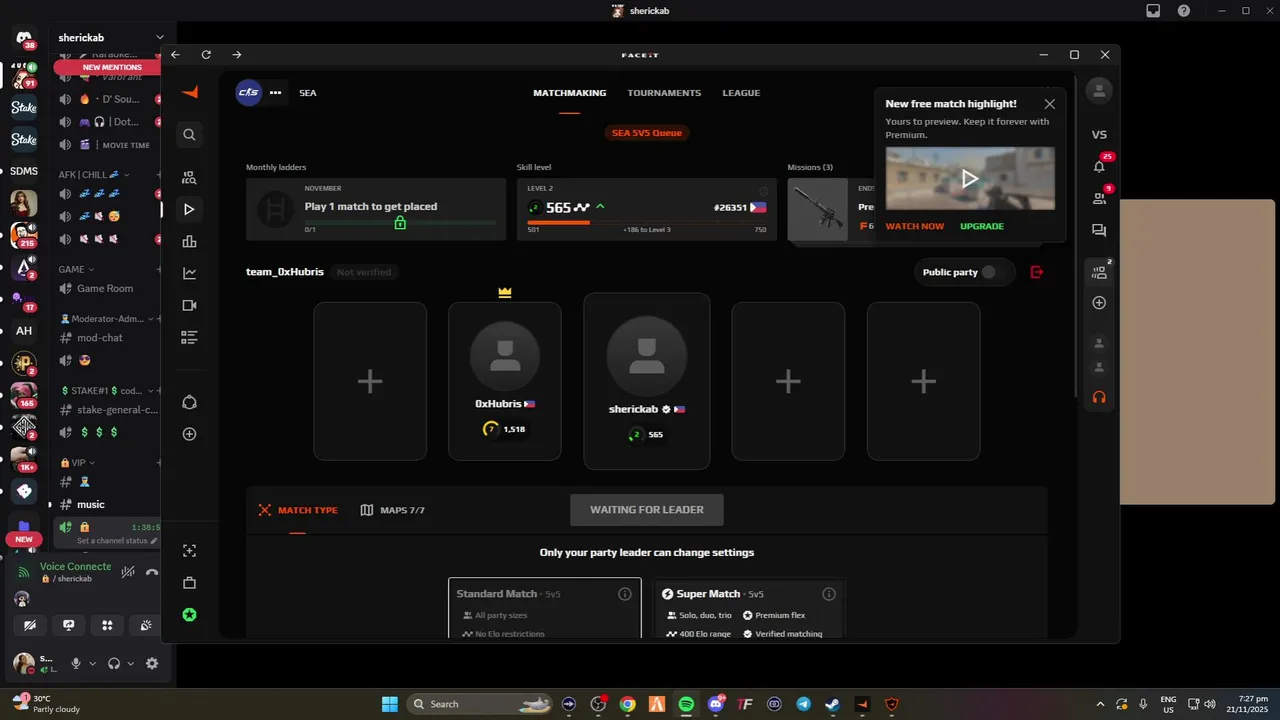Screen dimensions: 1280x720
Task: Click the WAITING FOR LEADER button
Action: click(646, 510)
